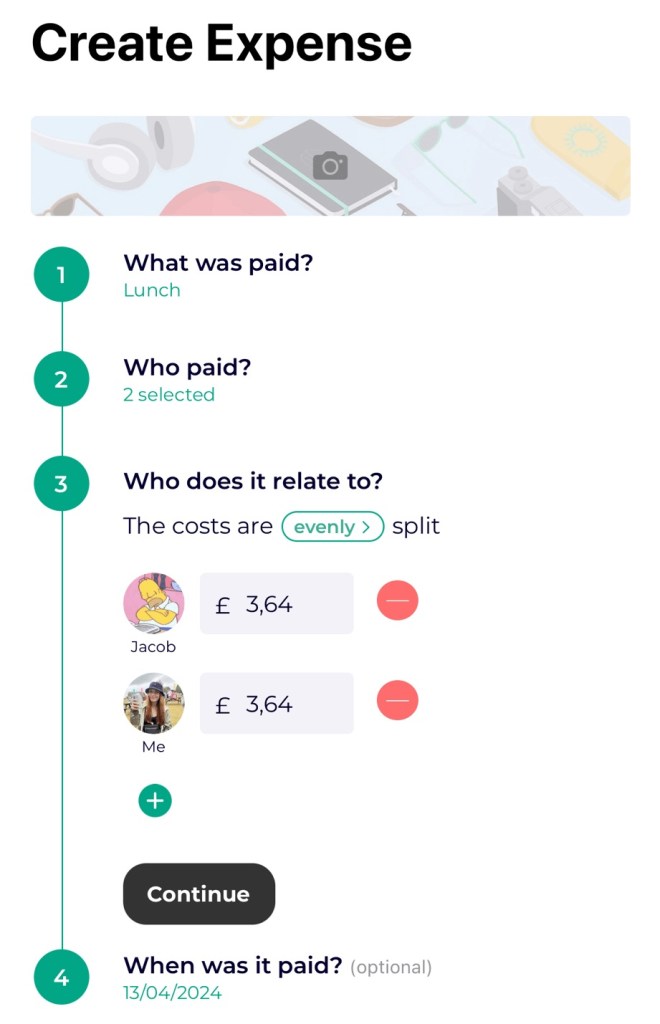This screenshot has height=1024, width=660.
Task: Expand the 'What was paid?' section
Action: point(218,263)
